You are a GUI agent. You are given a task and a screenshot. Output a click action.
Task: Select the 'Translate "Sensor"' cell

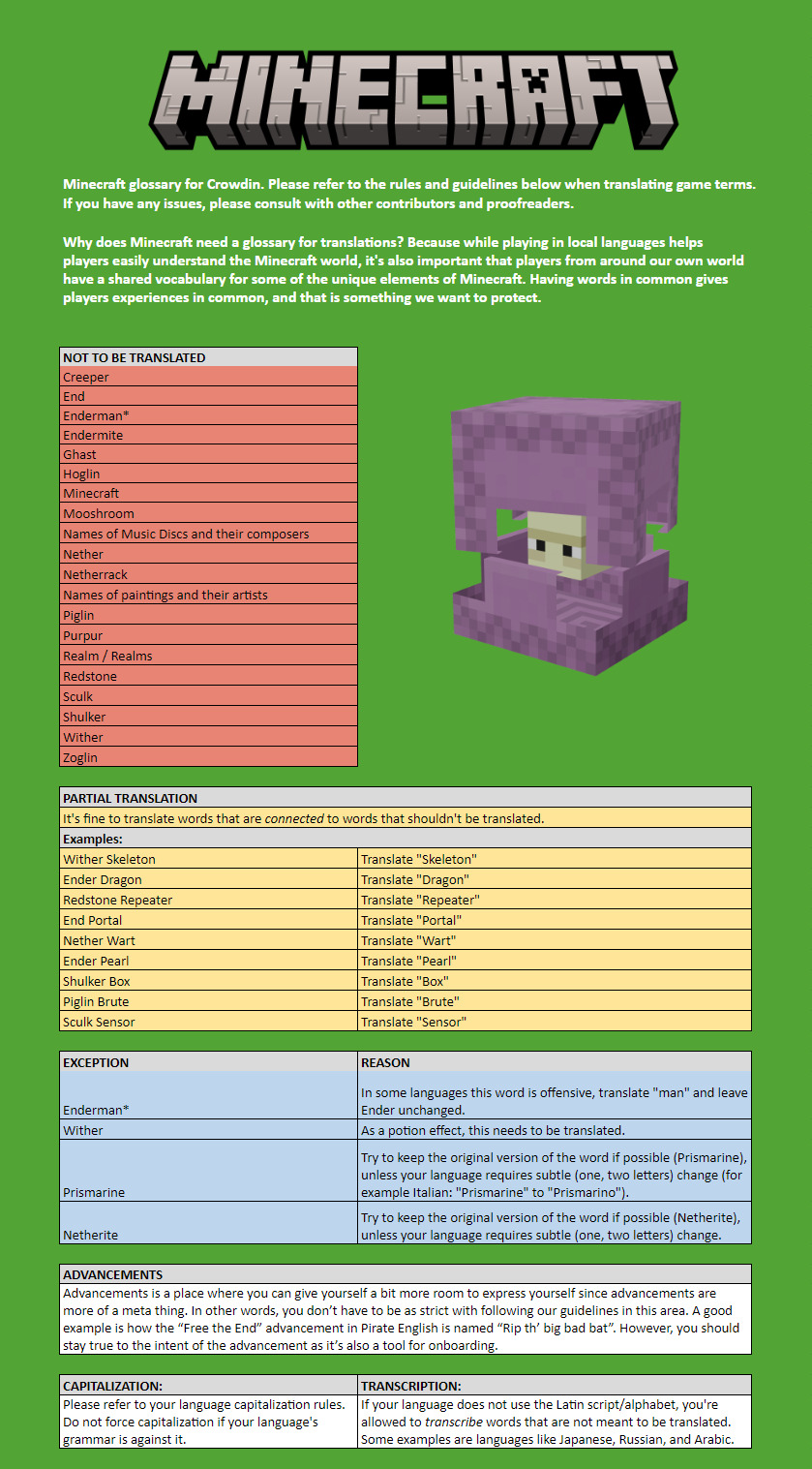tap(555, 1022)
